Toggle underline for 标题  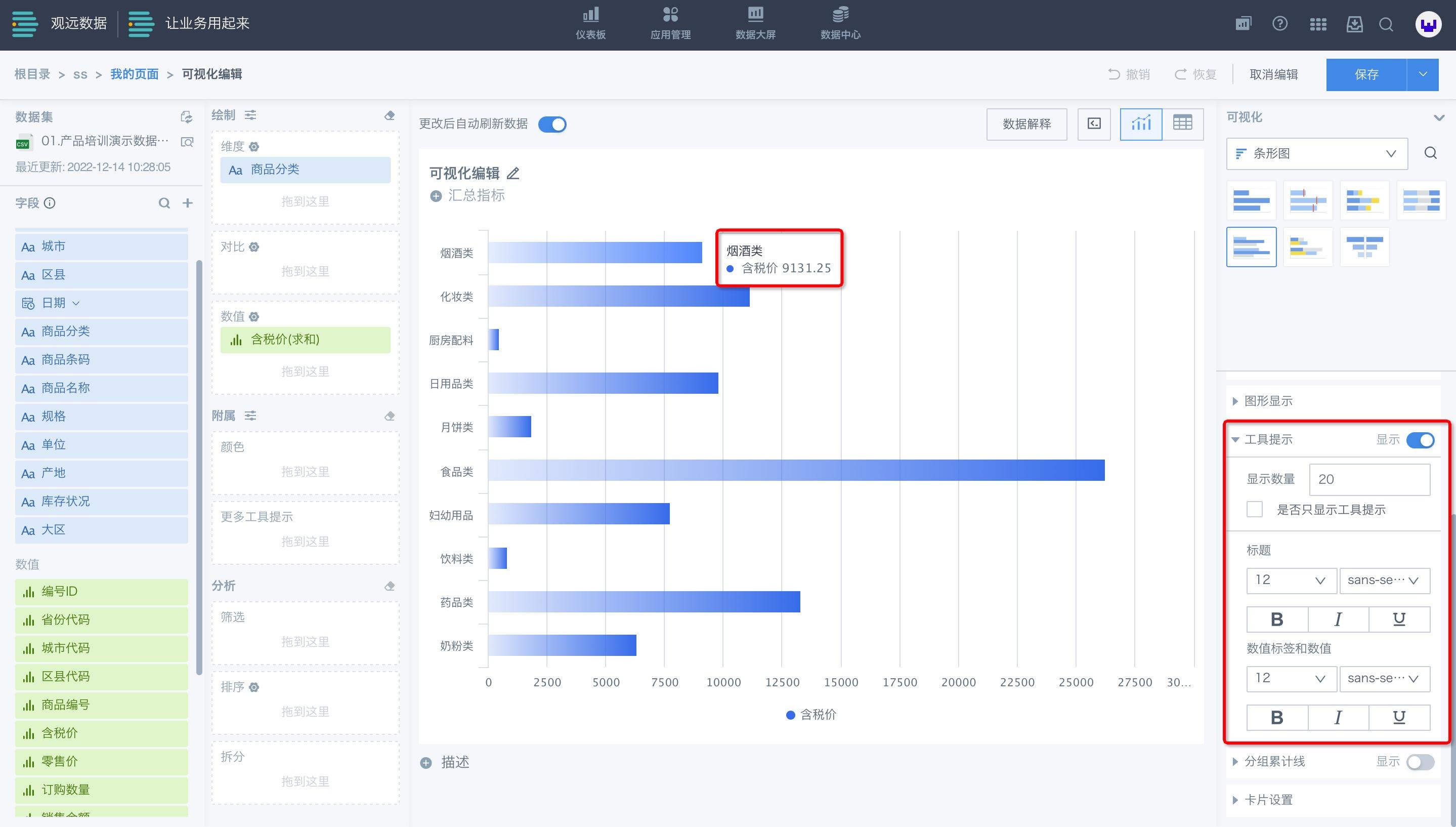(x=1399, y=619)
